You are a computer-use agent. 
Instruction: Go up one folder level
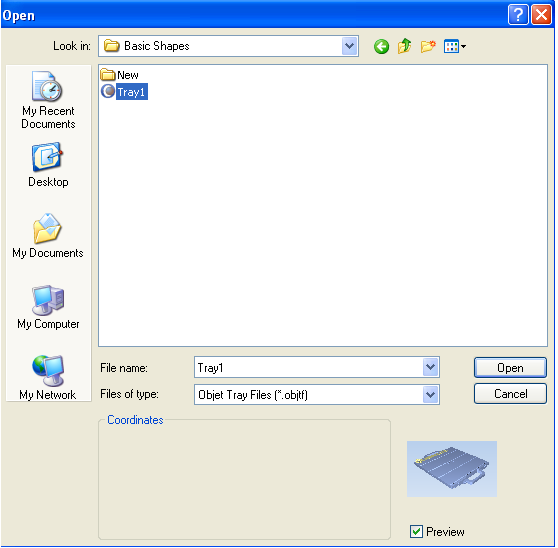(x=404, y=46)
